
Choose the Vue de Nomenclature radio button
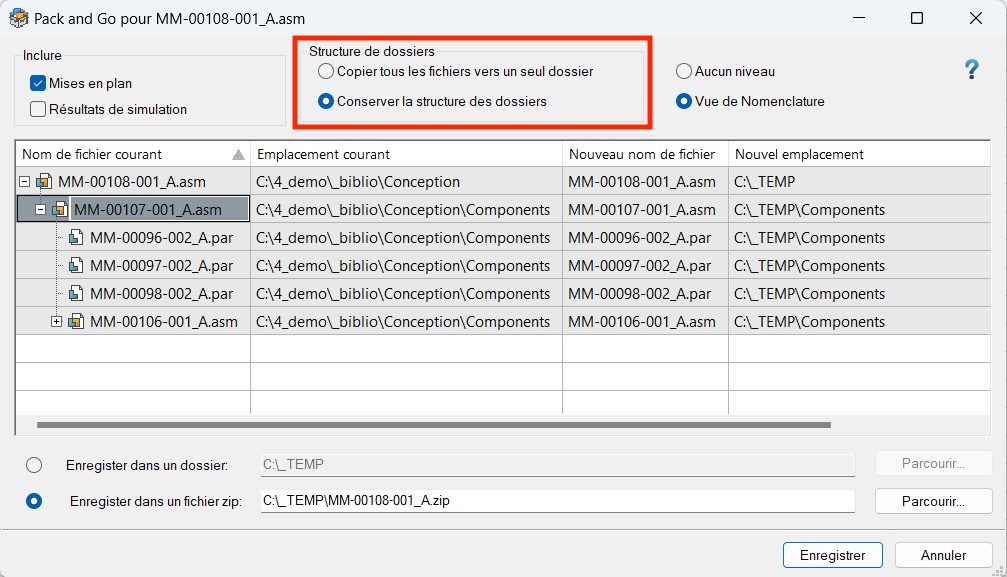(x=683, y=102)
